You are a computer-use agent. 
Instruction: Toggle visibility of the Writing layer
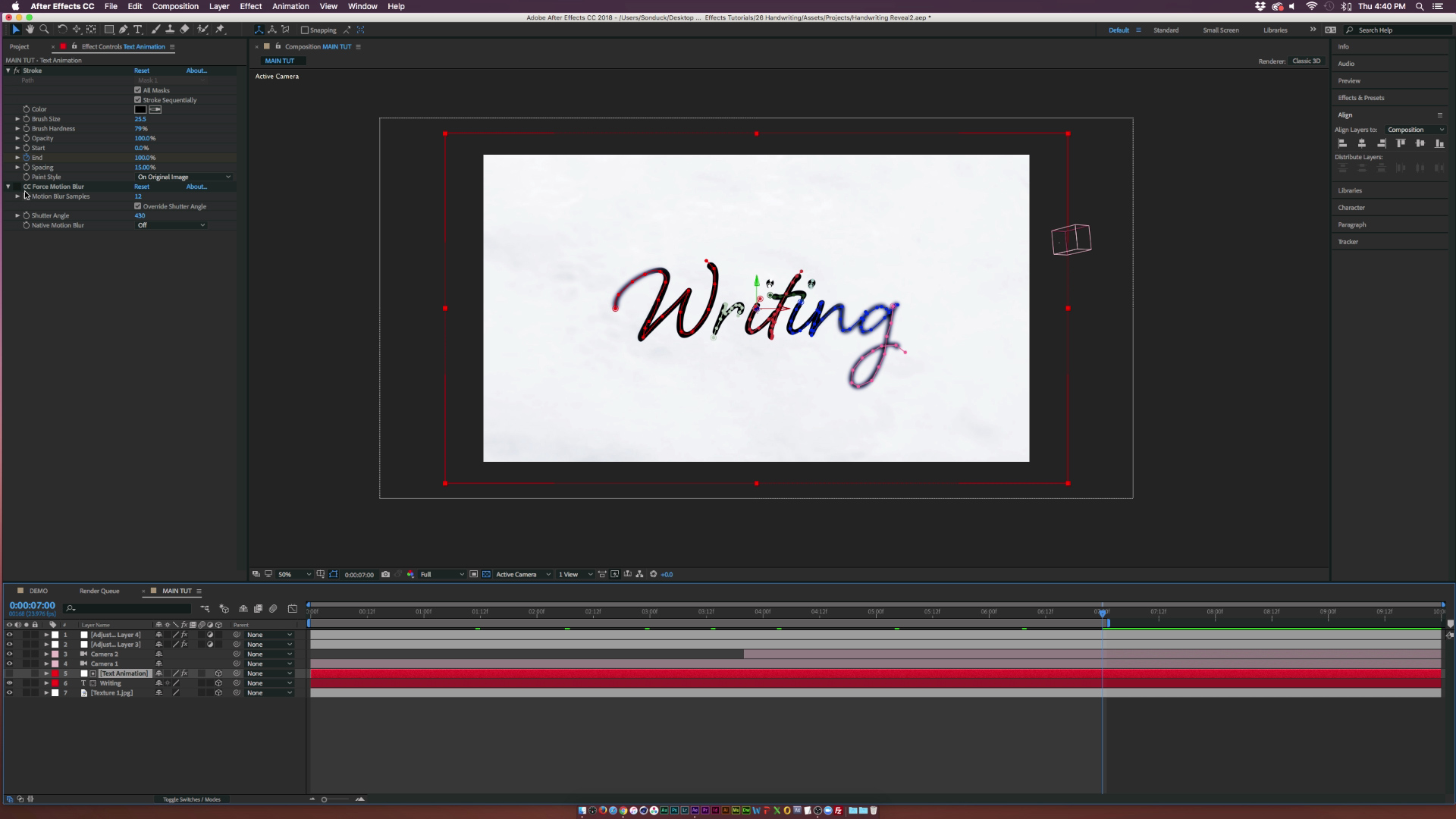(9, 682)
